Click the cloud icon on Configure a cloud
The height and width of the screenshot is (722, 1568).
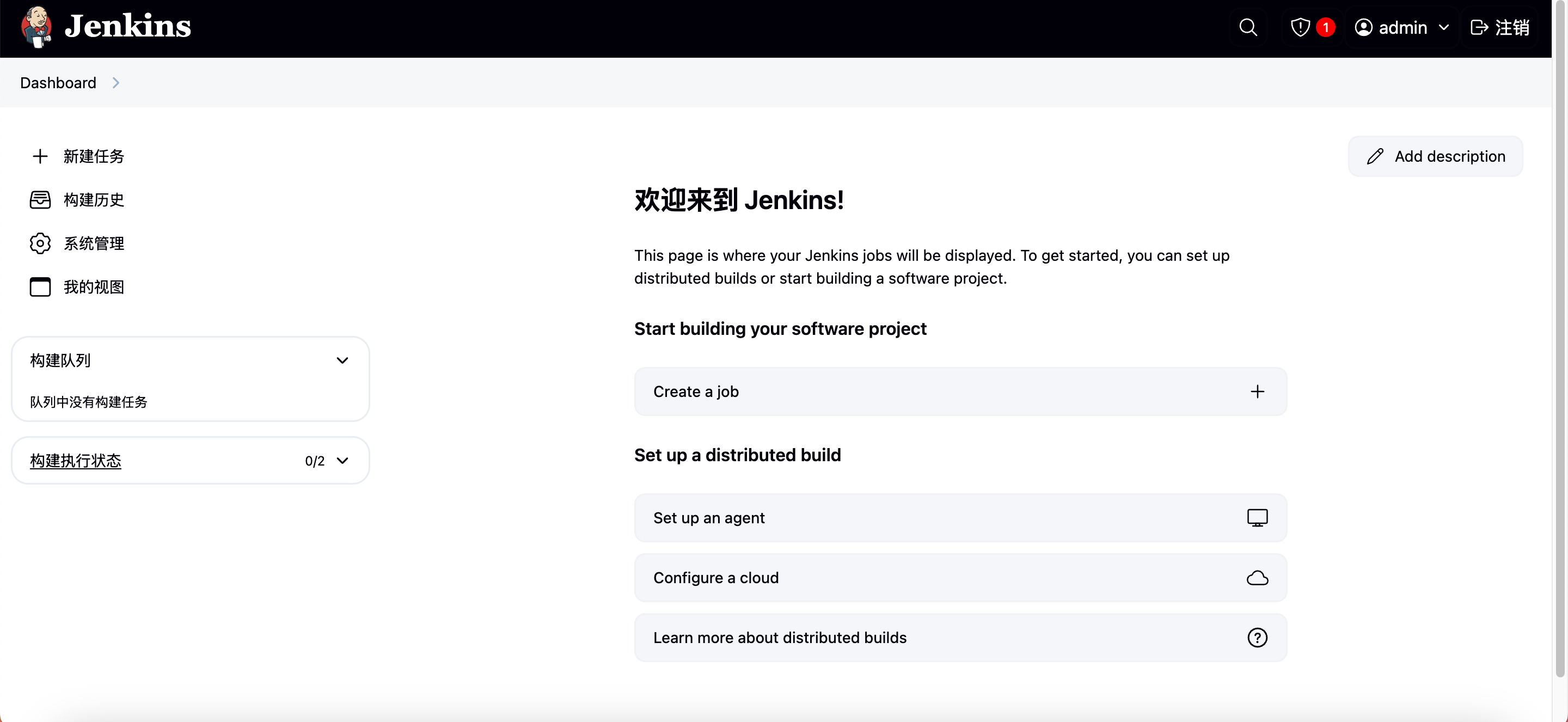coord(1258,578)
